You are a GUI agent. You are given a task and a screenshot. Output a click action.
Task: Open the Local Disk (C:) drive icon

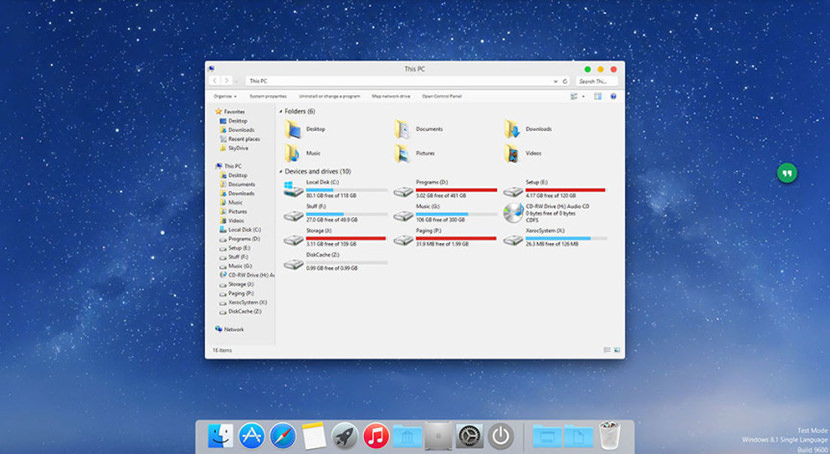(294, 187)
